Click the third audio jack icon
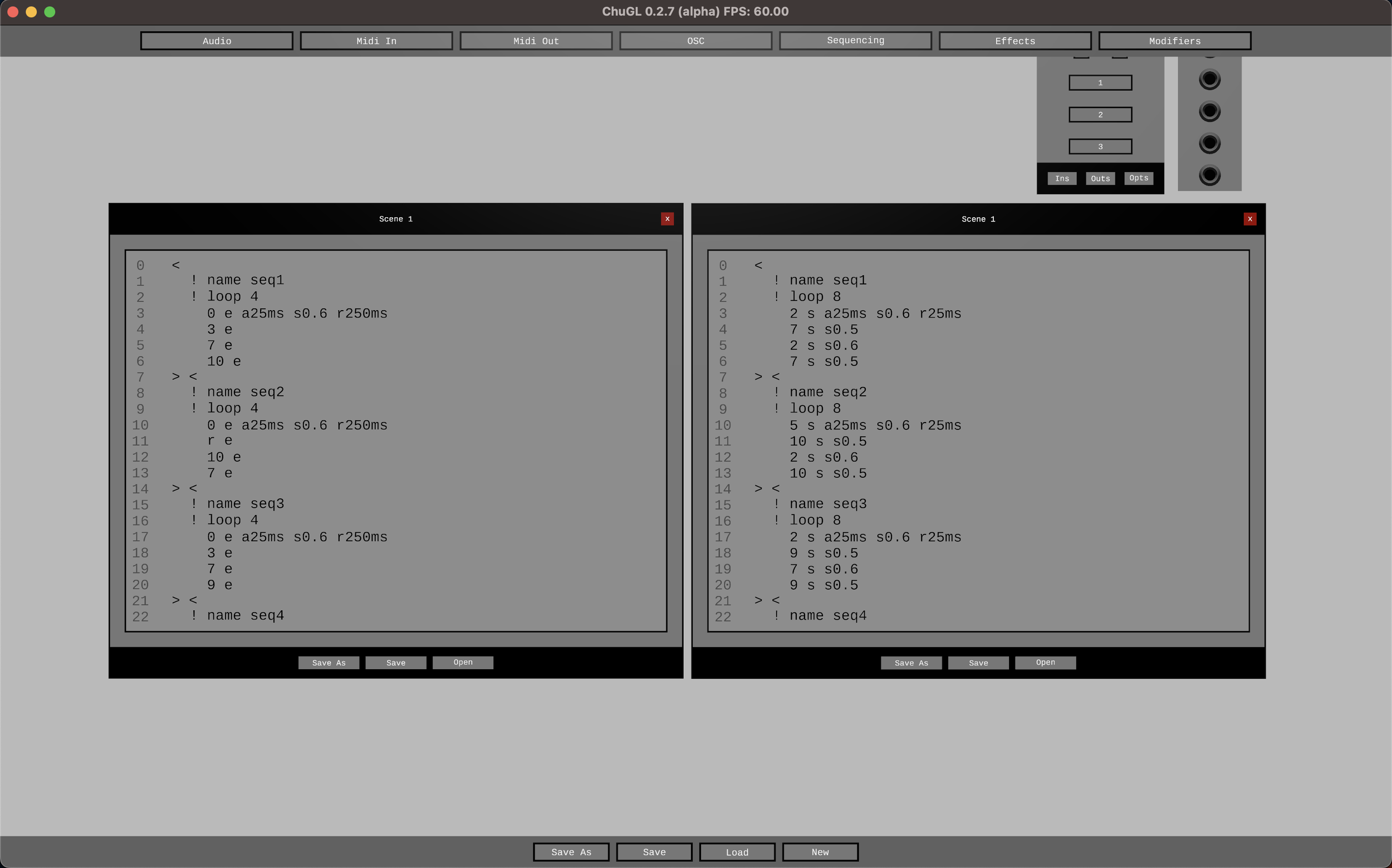1392x868 pixels. [1209, 143]
